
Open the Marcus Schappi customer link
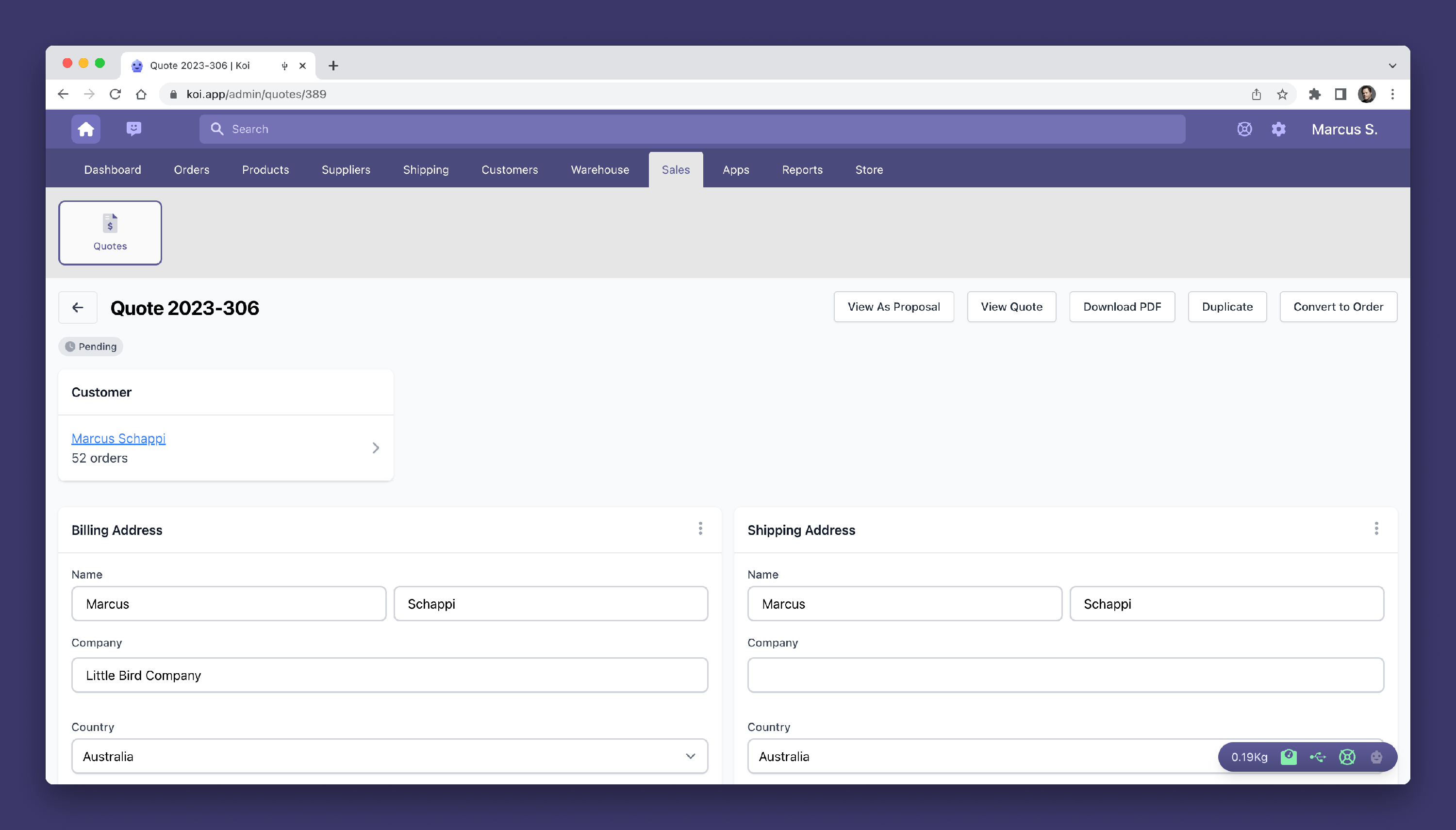pos(118,438)
